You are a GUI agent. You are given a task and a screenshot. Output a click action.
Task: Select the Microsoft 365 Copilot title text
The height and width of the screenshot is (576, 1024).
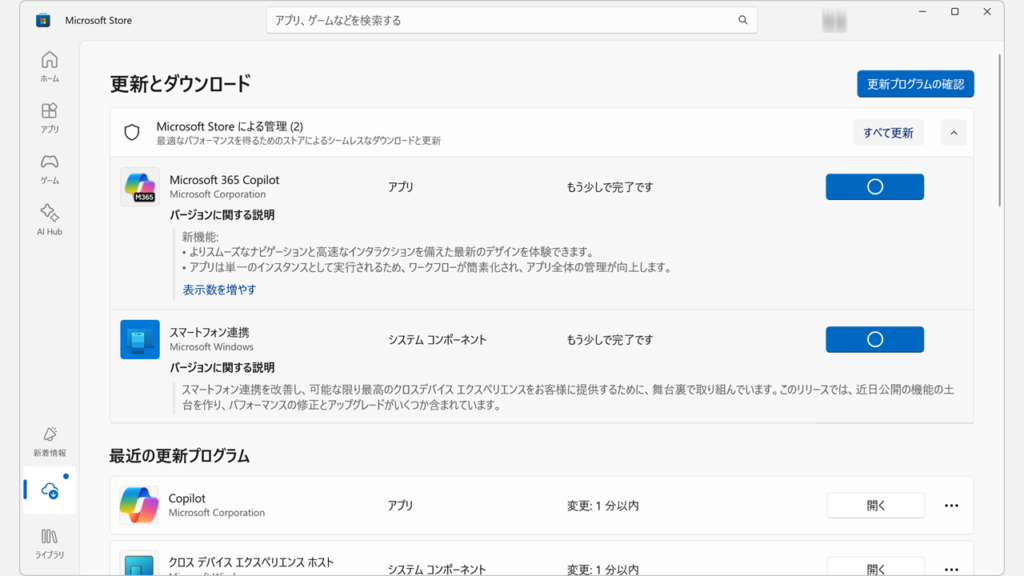coord(224,180)
